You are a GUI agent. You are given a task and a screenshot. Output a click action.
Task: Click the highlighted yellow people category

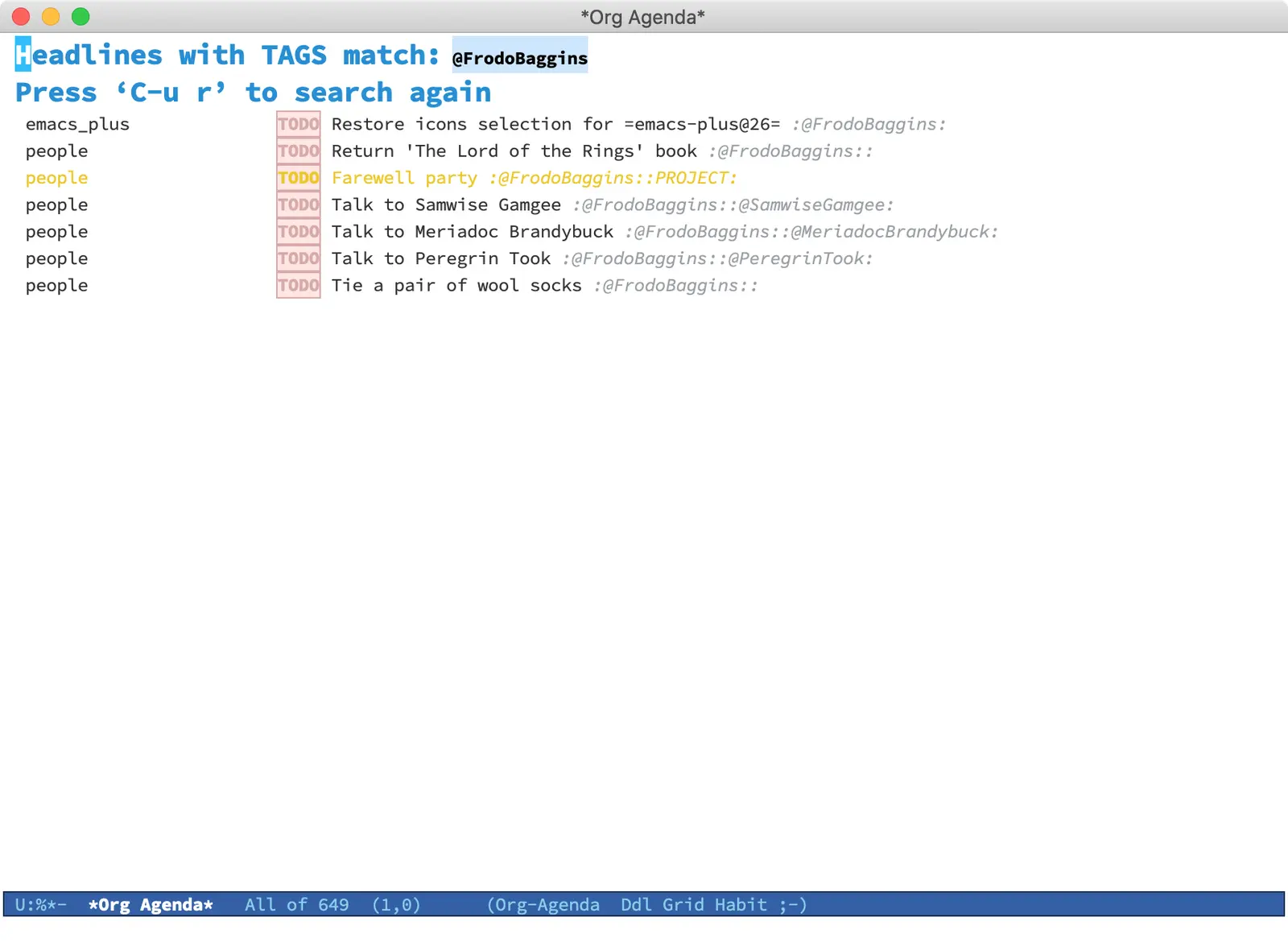pyautogui.click(x=56, y=178)
